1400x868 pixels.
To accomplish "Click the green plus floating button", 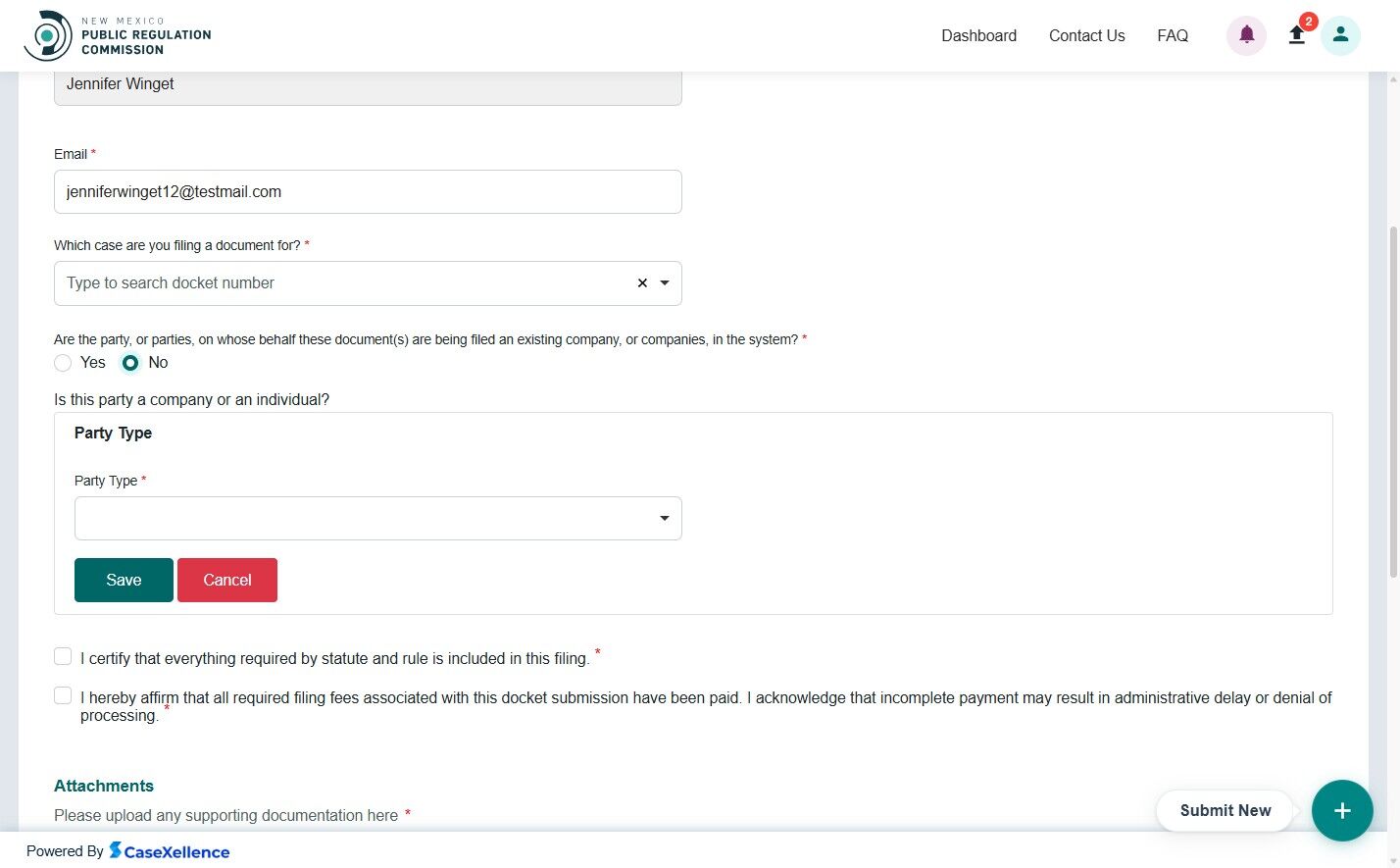I will 1342,810.
